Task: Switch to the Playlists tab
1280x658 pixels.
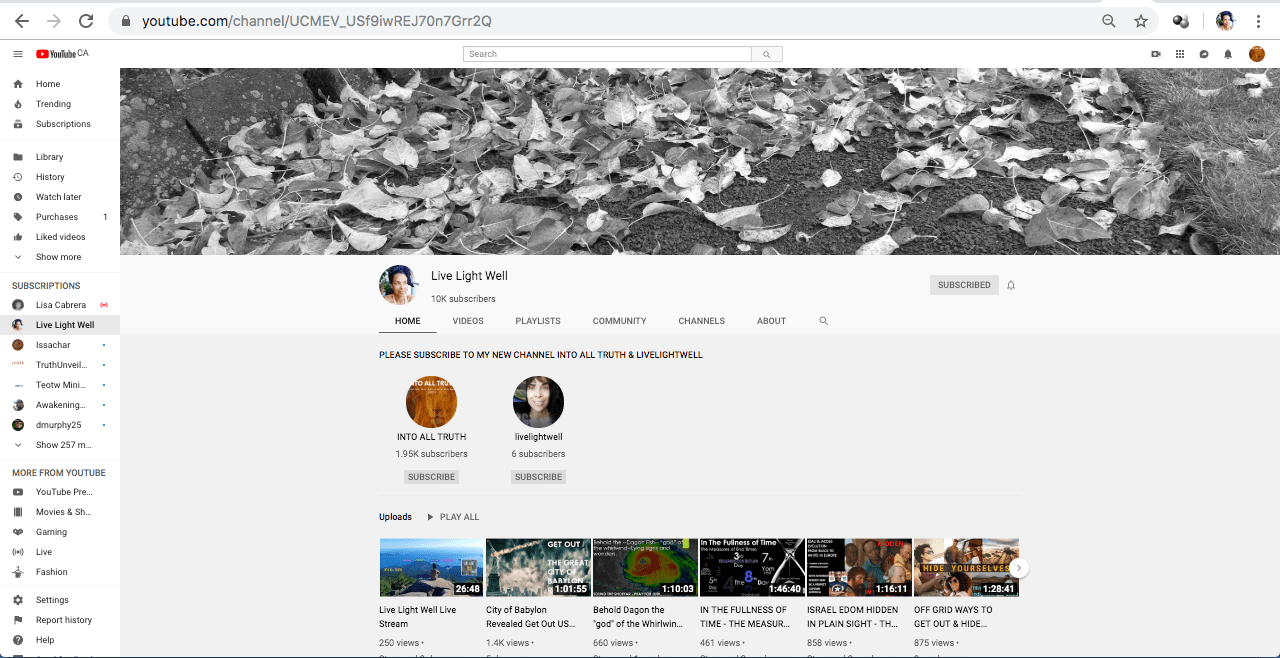Action: (x=538, y=321)
